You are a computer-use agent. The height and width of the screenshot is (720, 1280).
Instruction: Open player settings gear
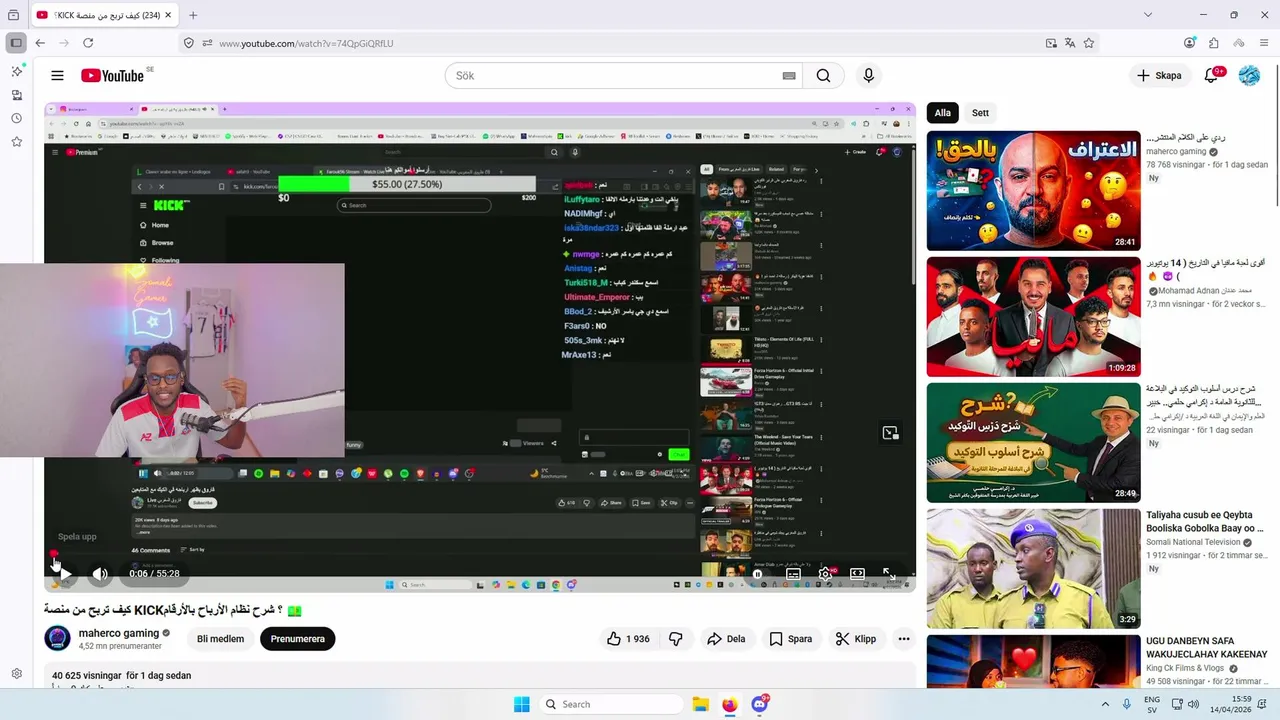(825, 573)
